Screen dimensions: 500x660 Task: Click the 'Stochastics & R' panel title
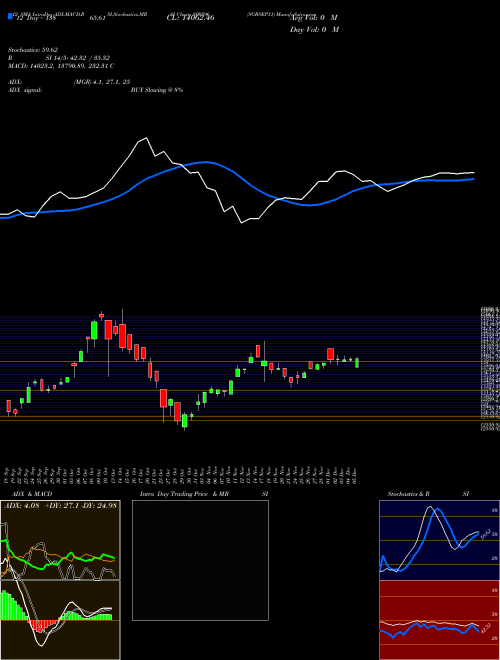tap(408, 494)
